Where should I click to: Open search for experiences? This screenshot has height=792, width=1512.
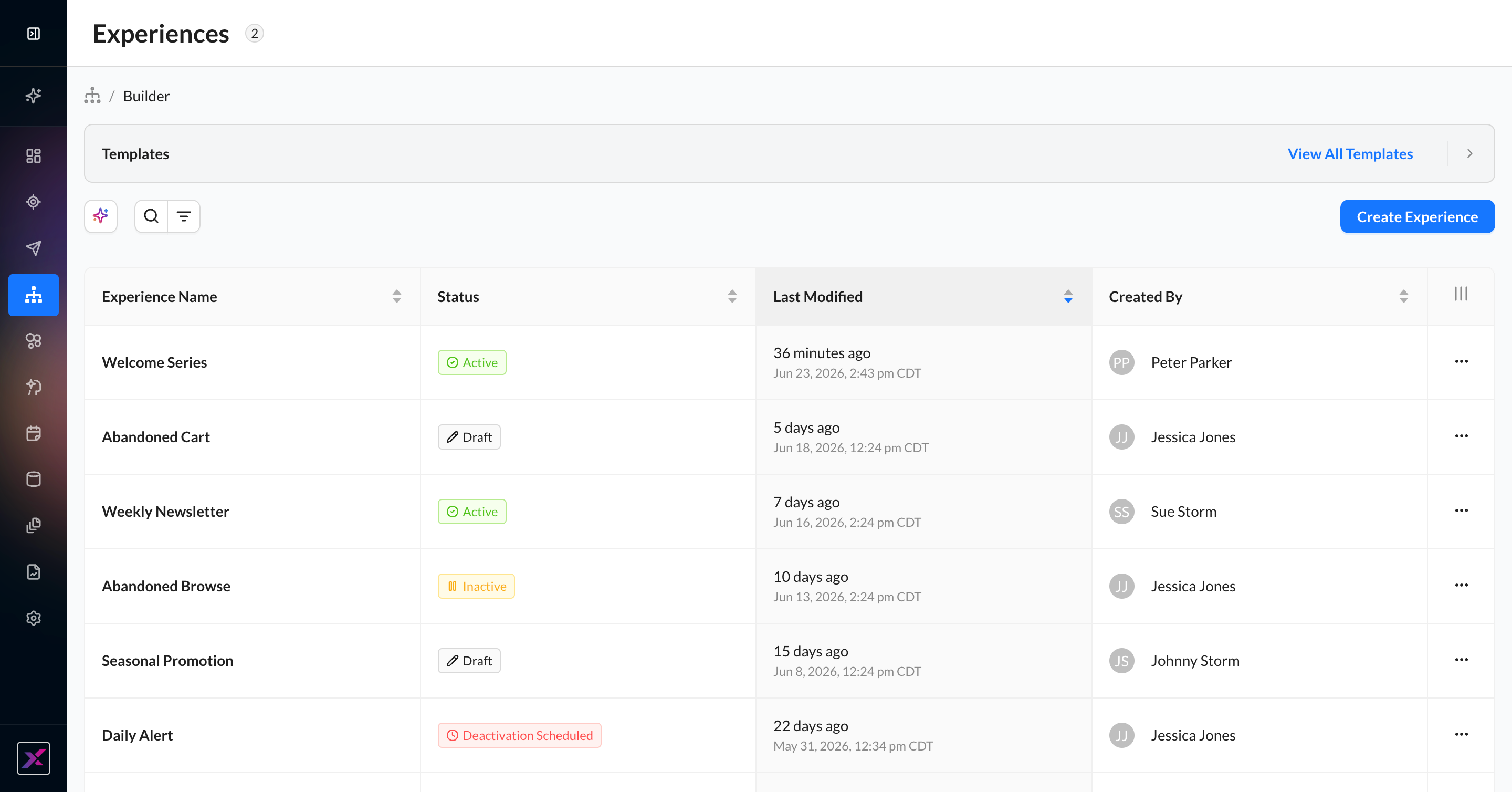[x=151, y=216]
